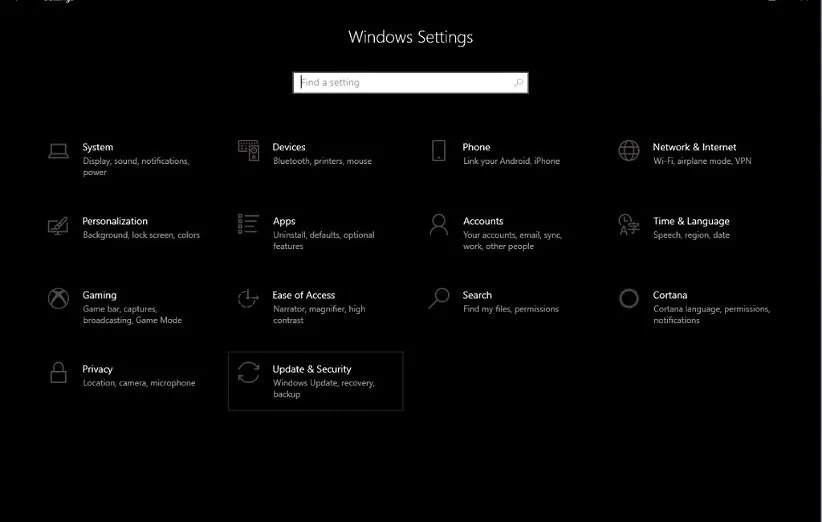Screen dimensions: 822x522
Task: Open Phone settings title
Action: (476, 147)
